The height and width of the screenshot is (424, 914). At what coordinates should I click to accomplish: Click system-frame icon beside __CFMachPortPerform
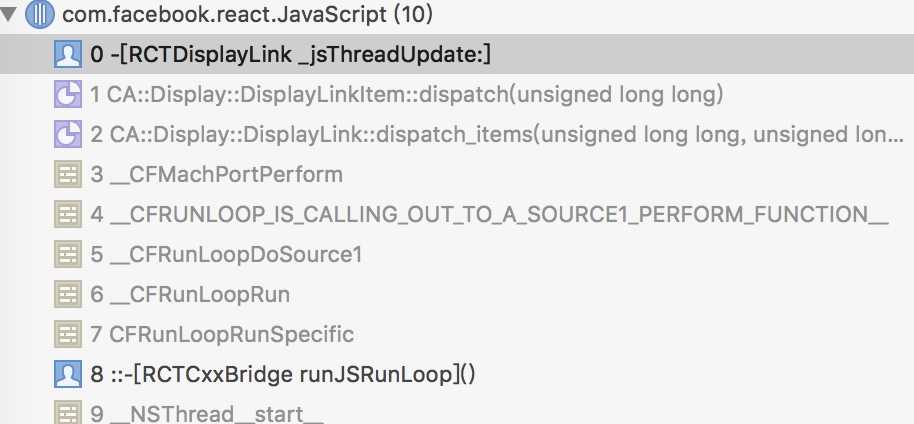point(67,175)
